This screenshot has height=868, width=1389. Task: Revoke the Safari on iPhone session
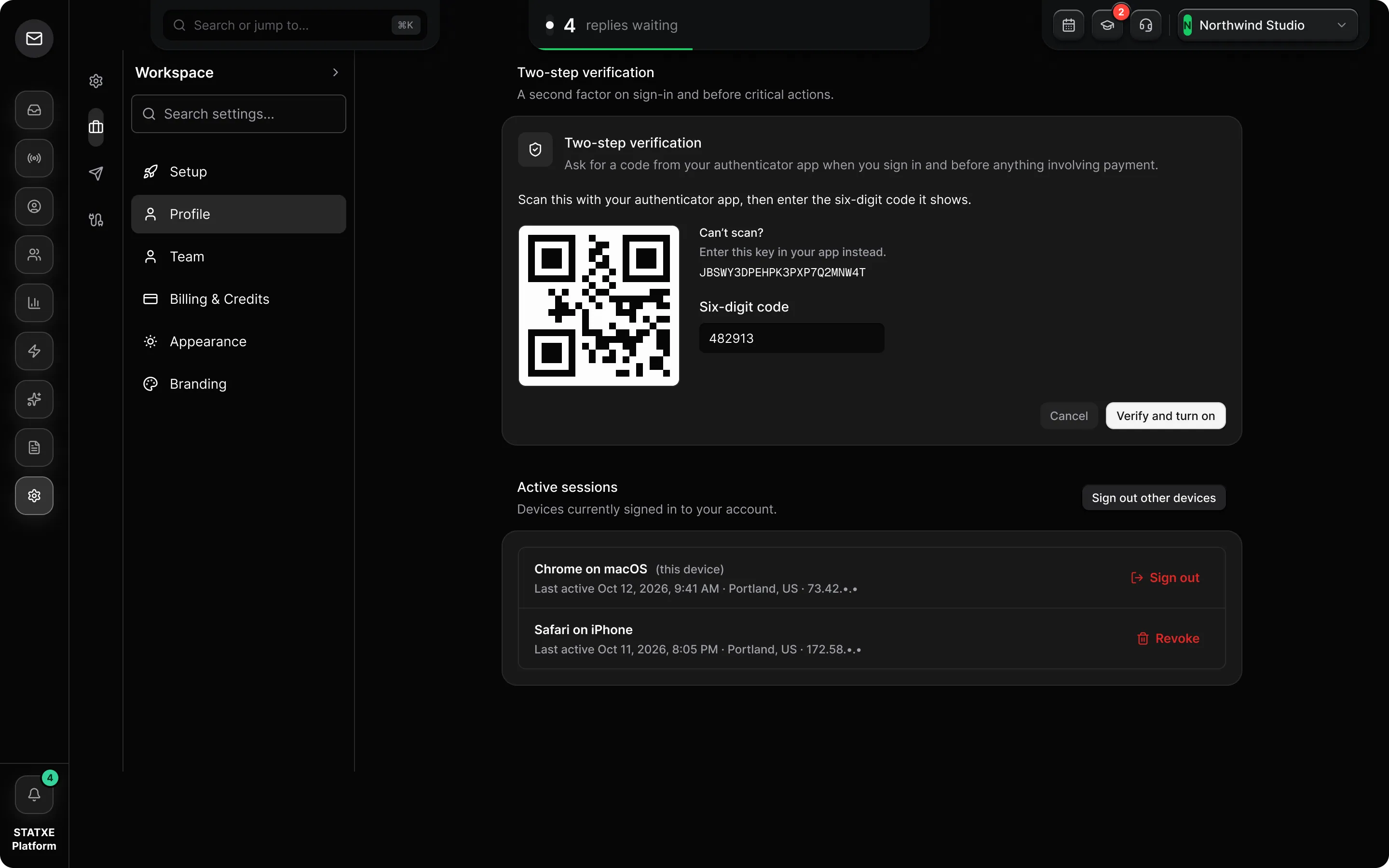tap(1168, 638)
